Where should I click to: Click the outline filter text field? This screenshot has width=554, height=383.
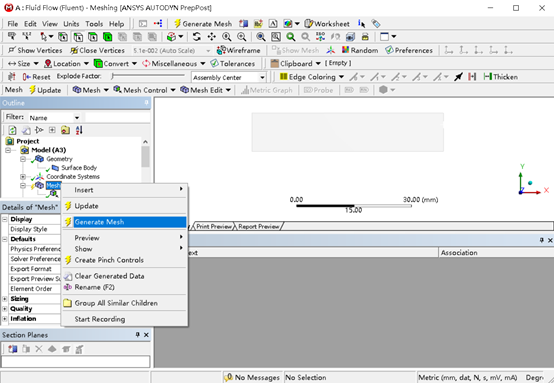[x=118, y=118]
